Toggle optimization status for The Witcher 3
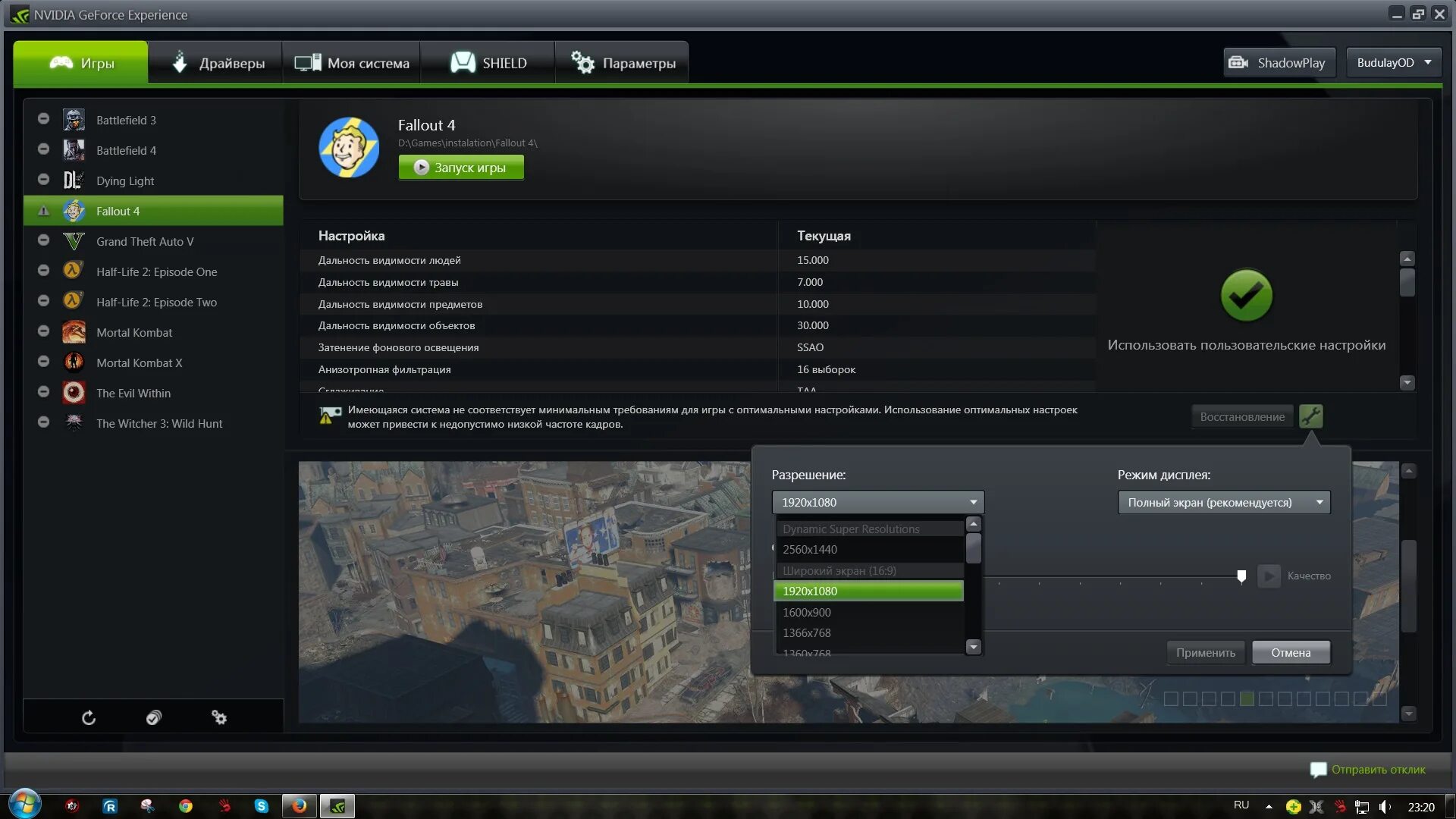 tap(43, 422)
